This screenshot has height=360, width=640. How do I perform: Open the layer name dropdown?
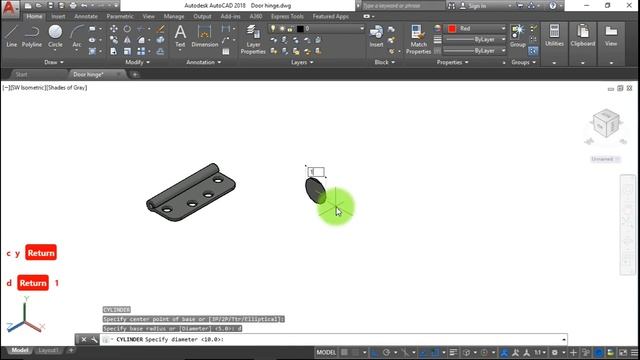click(x=316, y=29)
